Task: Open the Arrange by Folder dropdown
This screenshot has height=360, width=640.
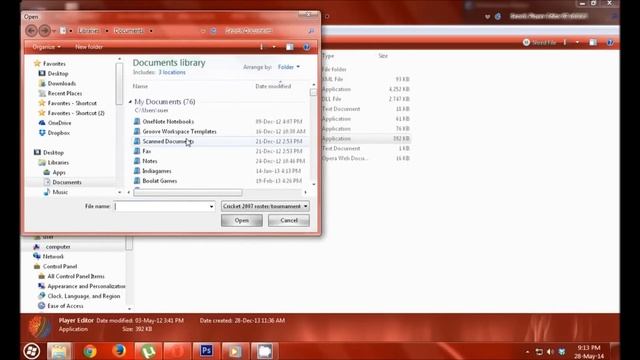Action: pos(289,67)
